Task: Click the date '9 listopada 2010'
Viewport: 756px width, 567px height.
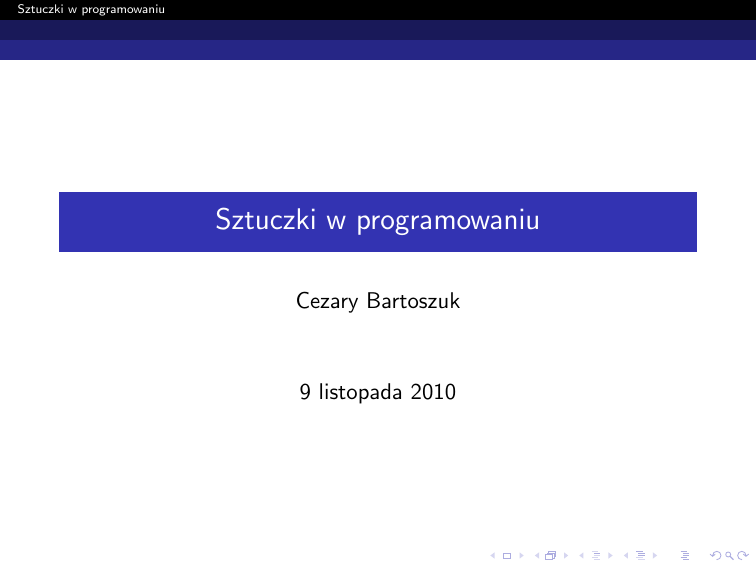Action: (x=377, y=393)
